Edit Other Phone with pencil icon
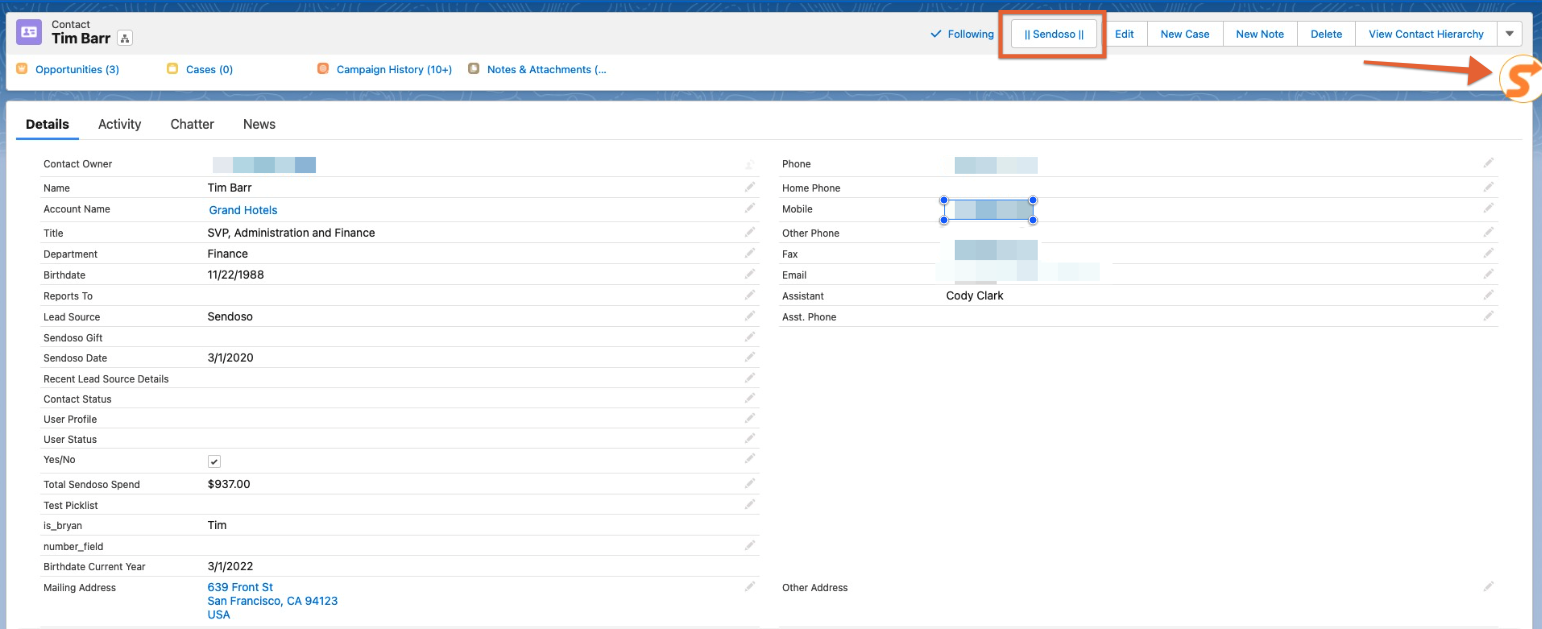 1489,232
